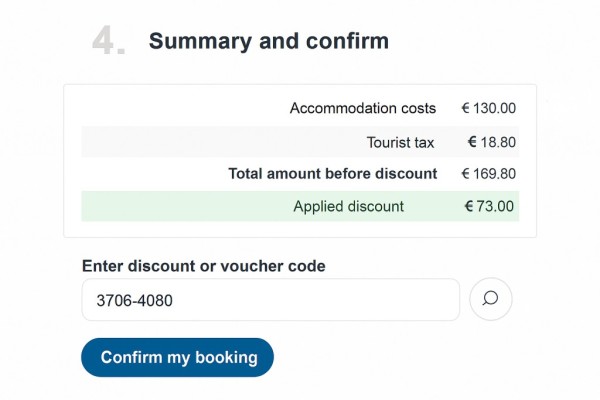
Task: Select the Accommodation costs label
Action: coord(363,108)
